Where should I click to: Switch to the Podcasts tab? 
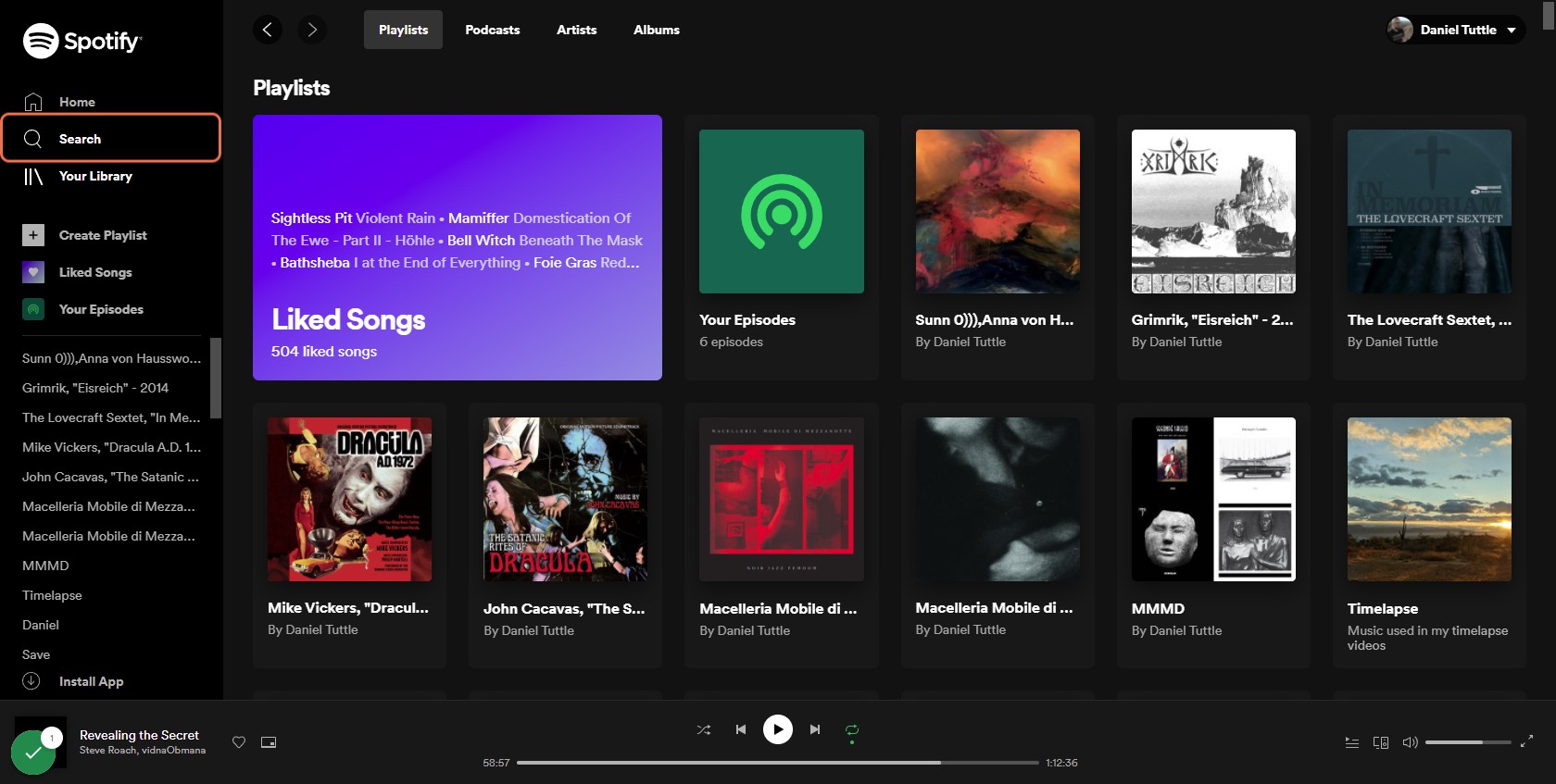click(x=493, y=30)
